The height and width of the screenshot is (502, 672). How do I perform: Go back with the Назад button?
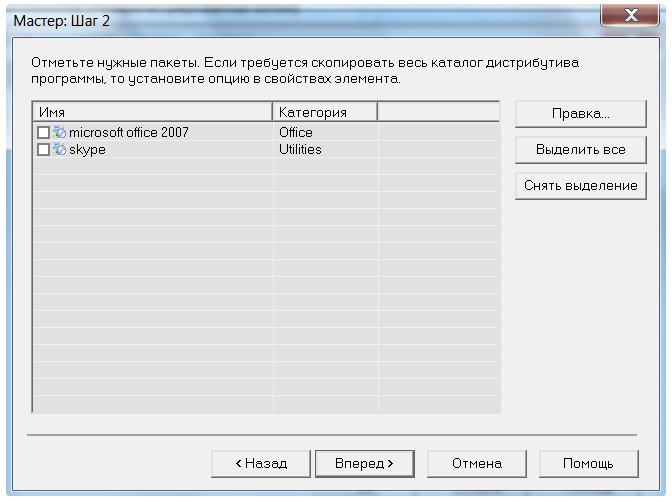coord(261,463)
